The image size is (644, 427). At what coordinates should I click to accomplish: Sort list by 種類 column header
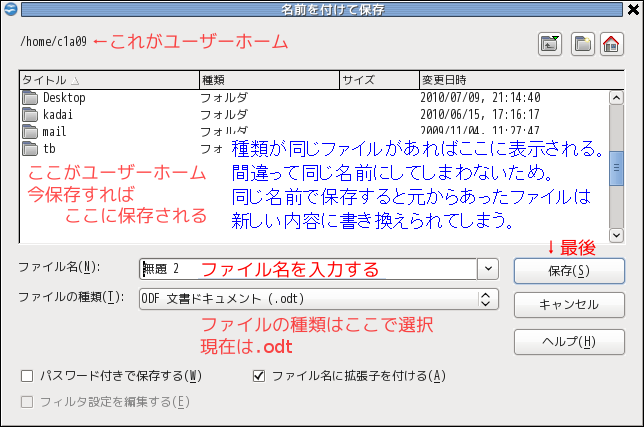coord(269,80)
